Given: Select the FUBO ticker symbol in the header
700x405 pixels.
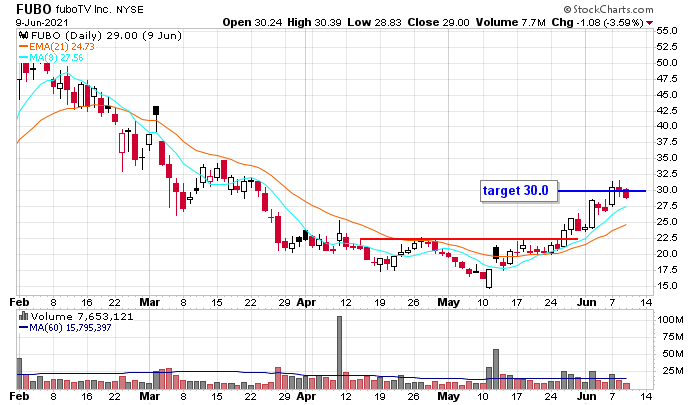Looking at the screenshot, I should pos(34,8).
